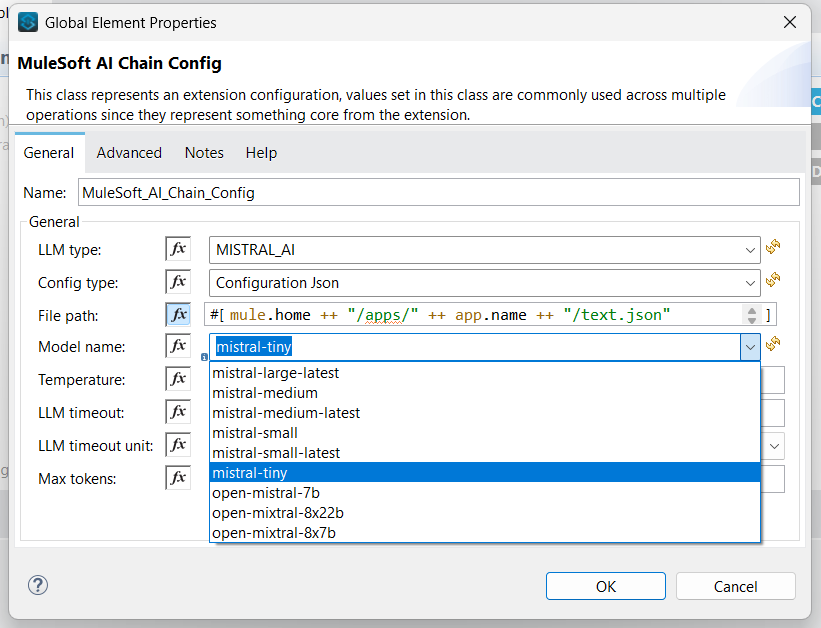
Task: Collapse the Model name dropdown arrow
Action: pyautogui.click(x=750, y=347)
